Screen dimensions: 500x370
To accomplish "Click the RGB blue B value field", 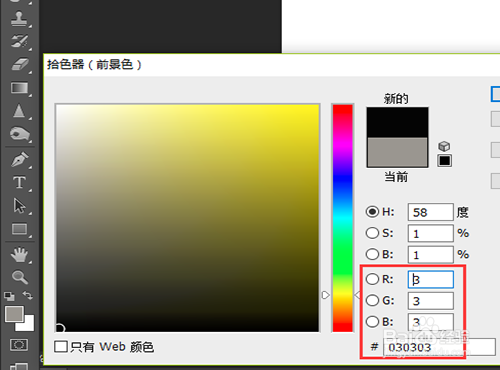I will pyautogui.click(x=430, y=322).
